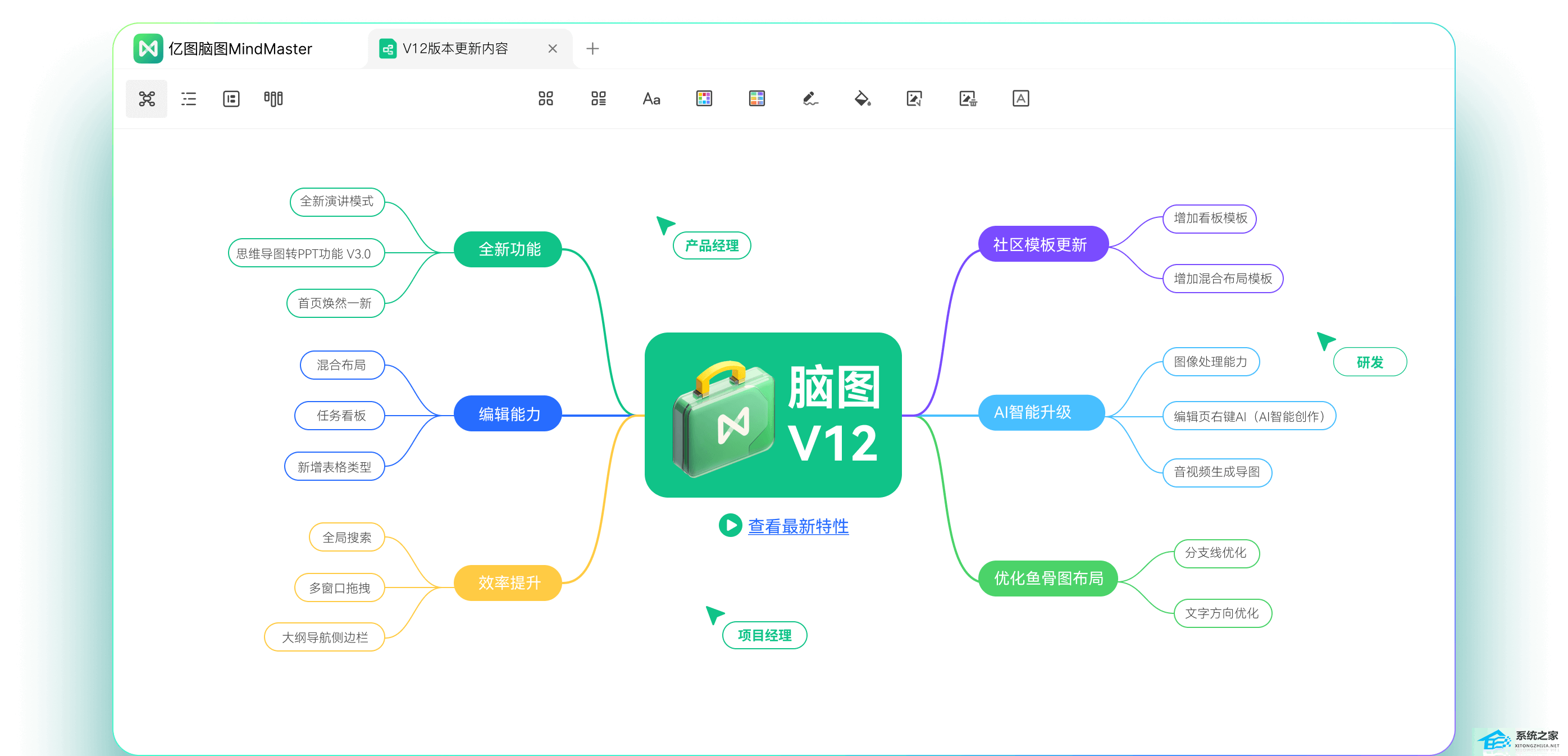Screen dimensions: 1568x756
Task: Click the 产品经理 collaborator label
Action: [712, 245]
